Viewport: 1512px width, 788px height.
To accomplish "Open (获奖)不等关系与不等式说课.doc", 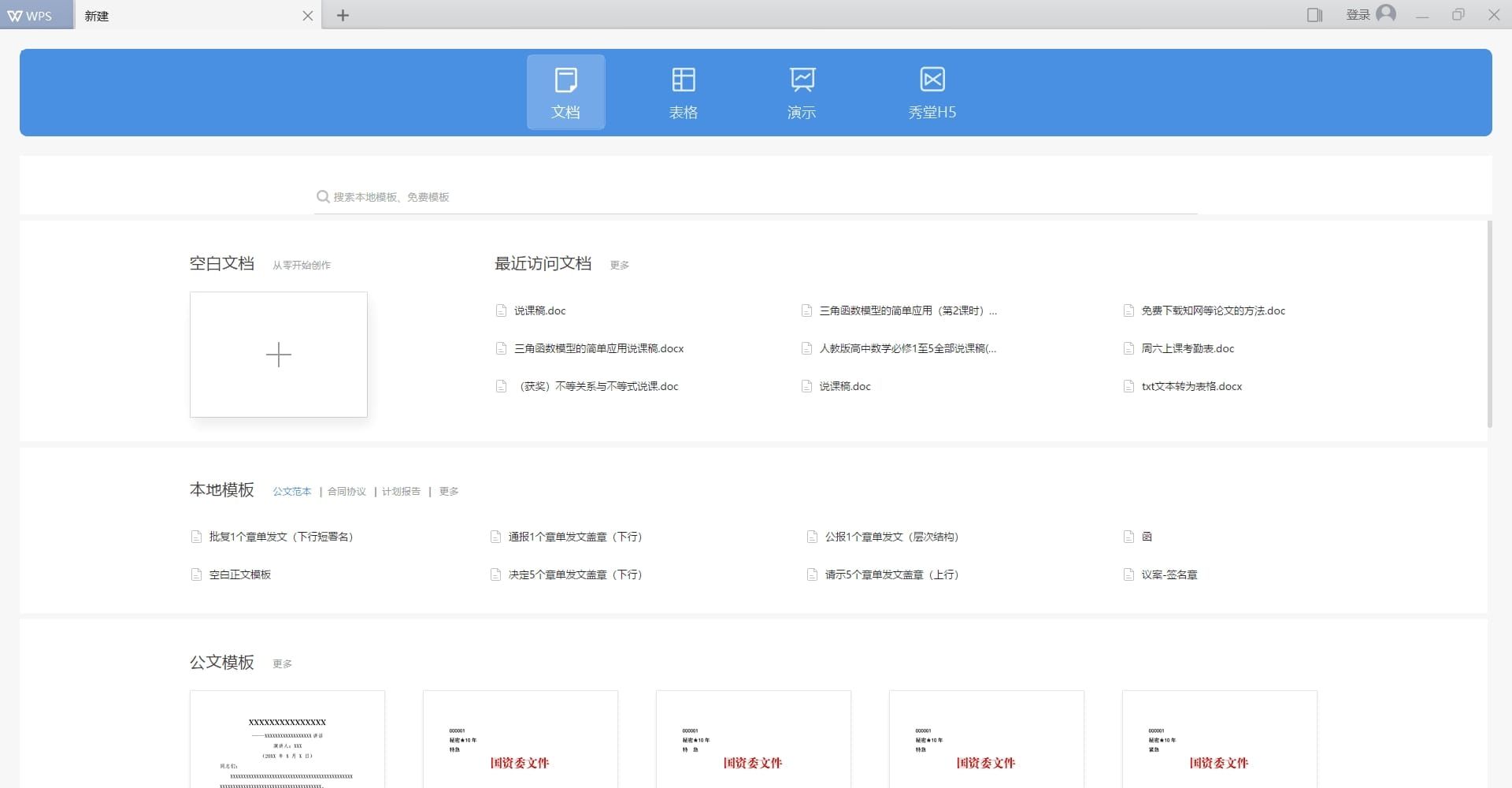I will click(x=596, y=386).
